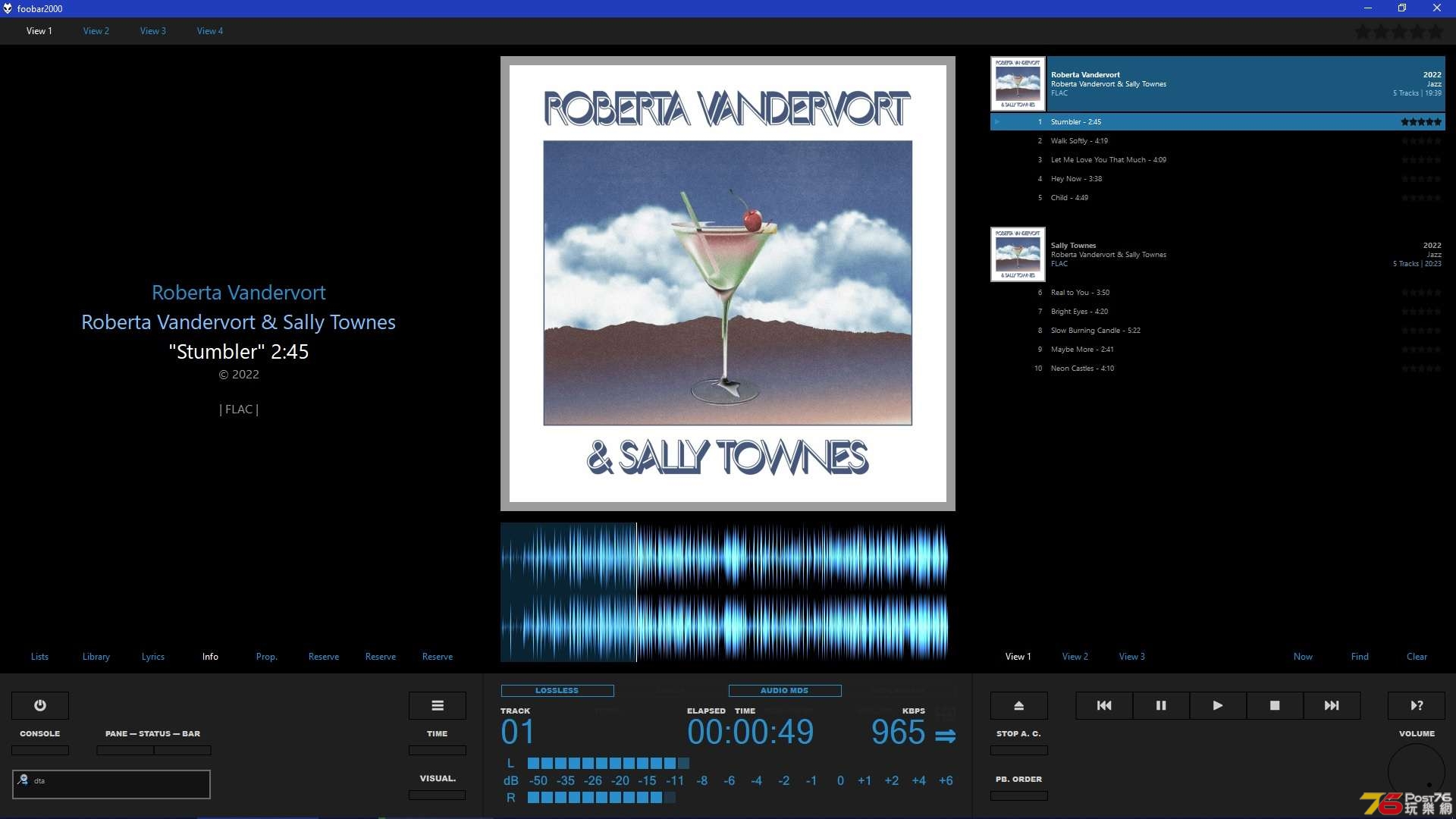Select playlist View 3 tab
The width and height of the screenshot is (1456, 819).
pyautogui.click(x=1132, y=657)
